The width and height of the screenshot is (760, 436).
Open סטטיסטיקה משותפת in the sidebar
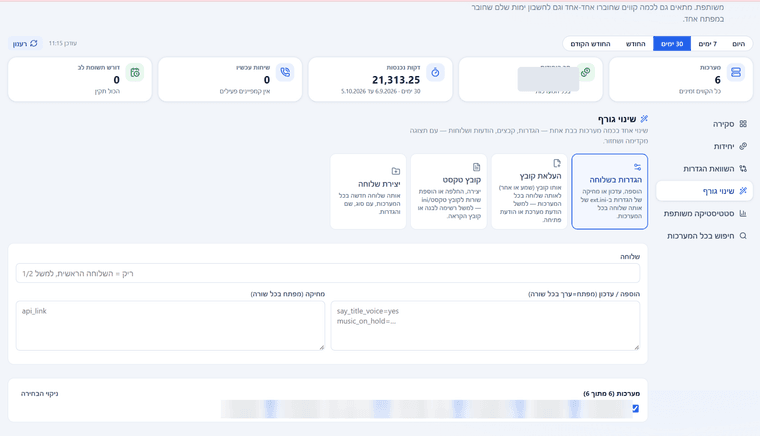[704, 213]
